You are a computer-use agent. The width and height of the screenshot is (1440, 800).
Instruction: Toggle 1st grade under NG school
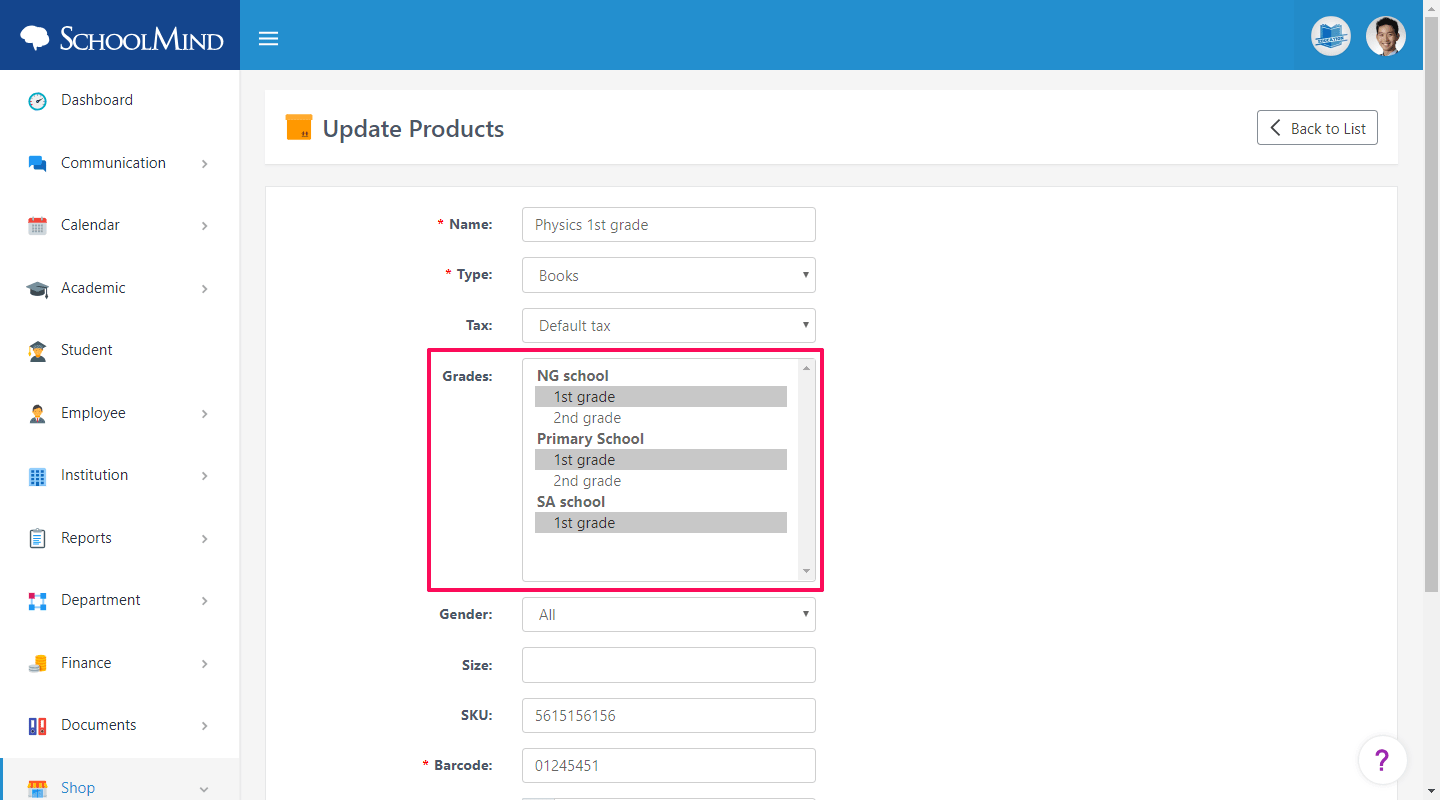(661, 397)
